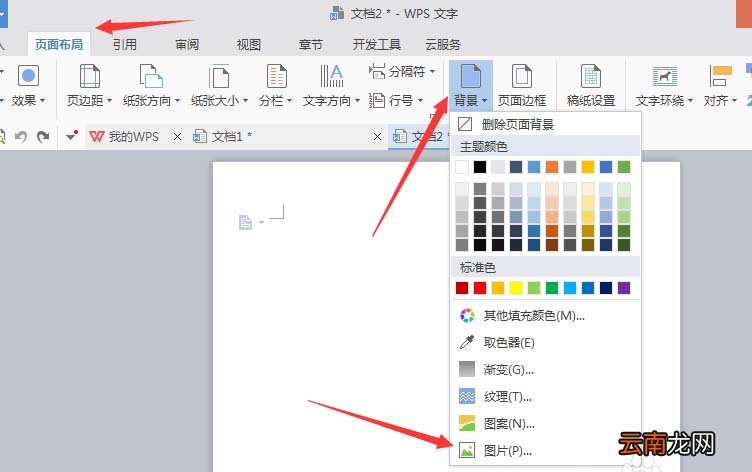Image resolution: width=752 pixels, height=472 pixels.
Task: Click the breaks (分隔符) icon
Action: pos(376,71)
